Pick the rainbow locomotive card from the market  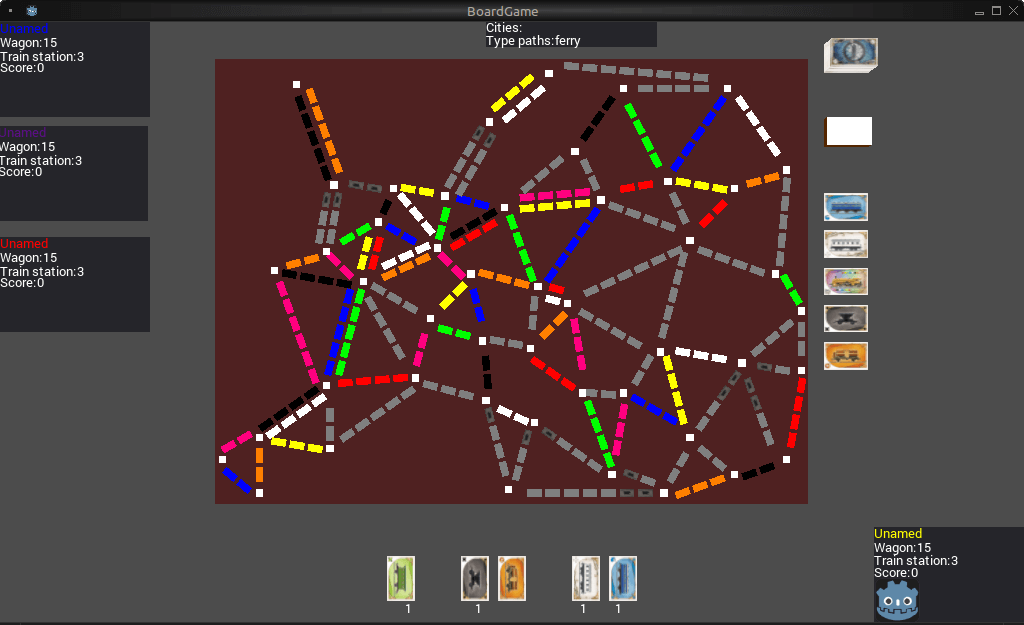pos(845,281)
